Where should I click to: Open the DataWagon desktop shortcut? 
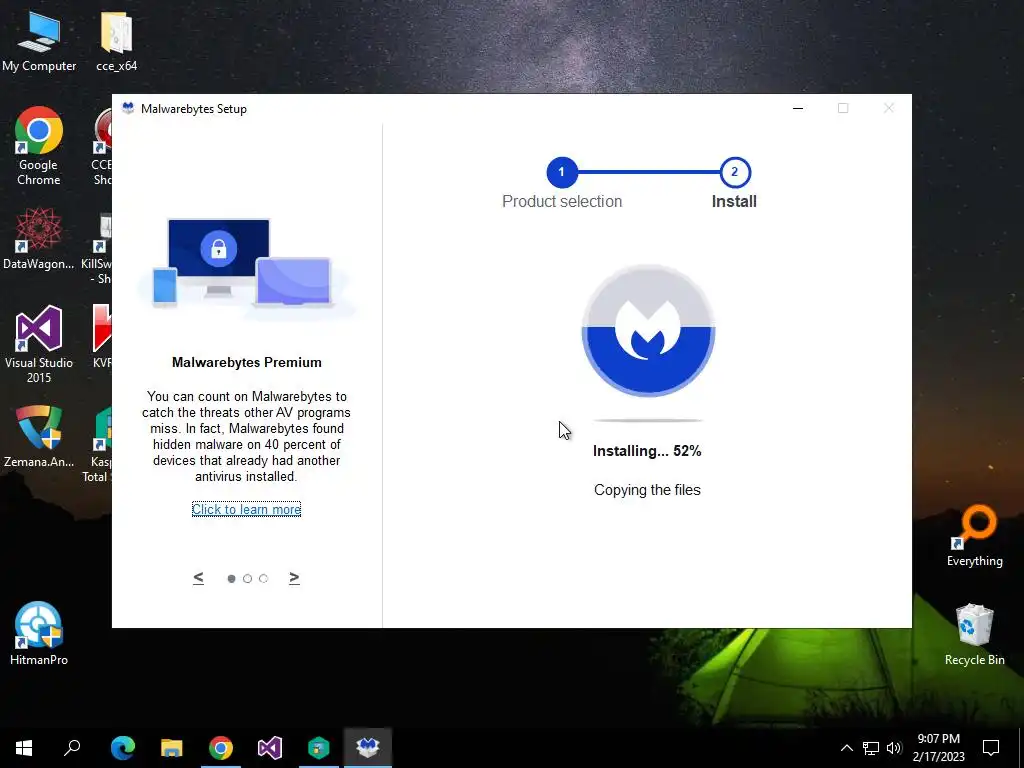pos(39,239)
